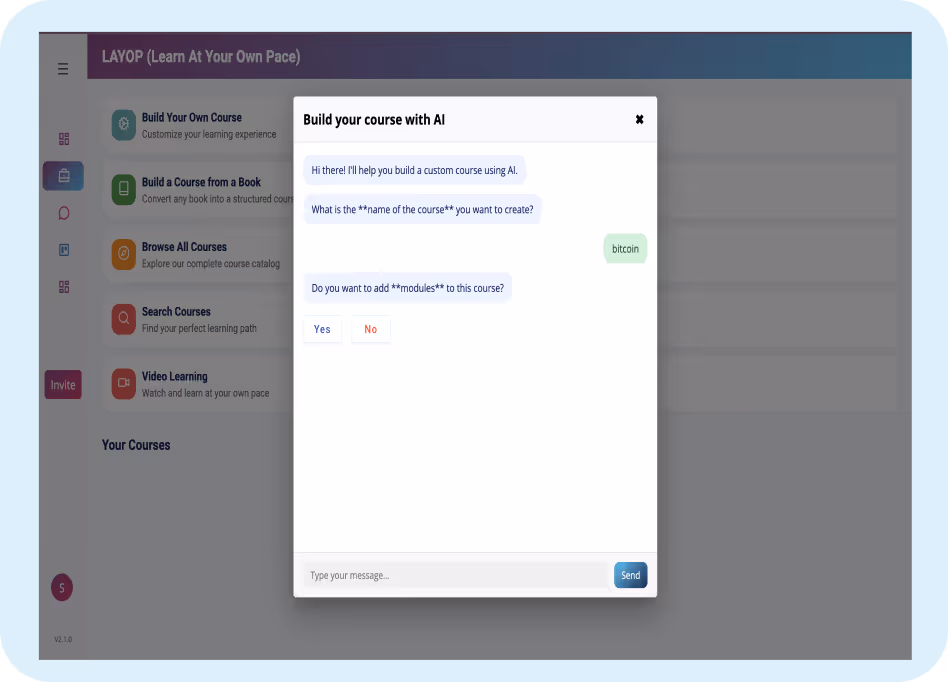Click the V2.1.0 version label
Viewport: 948px width, 682px height.
(63, 639)
